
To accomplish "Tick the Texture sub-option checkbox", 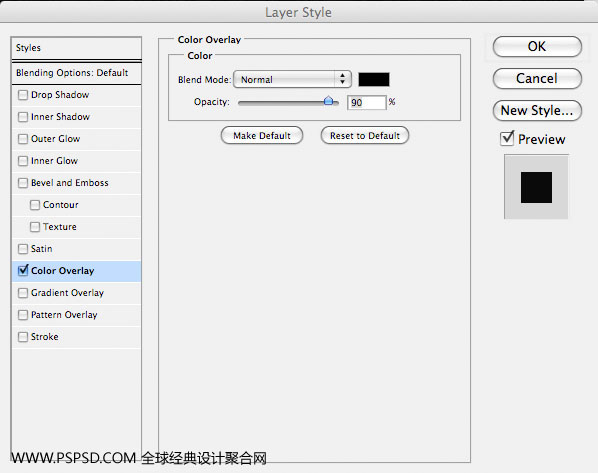I will [x=35, y=227].
